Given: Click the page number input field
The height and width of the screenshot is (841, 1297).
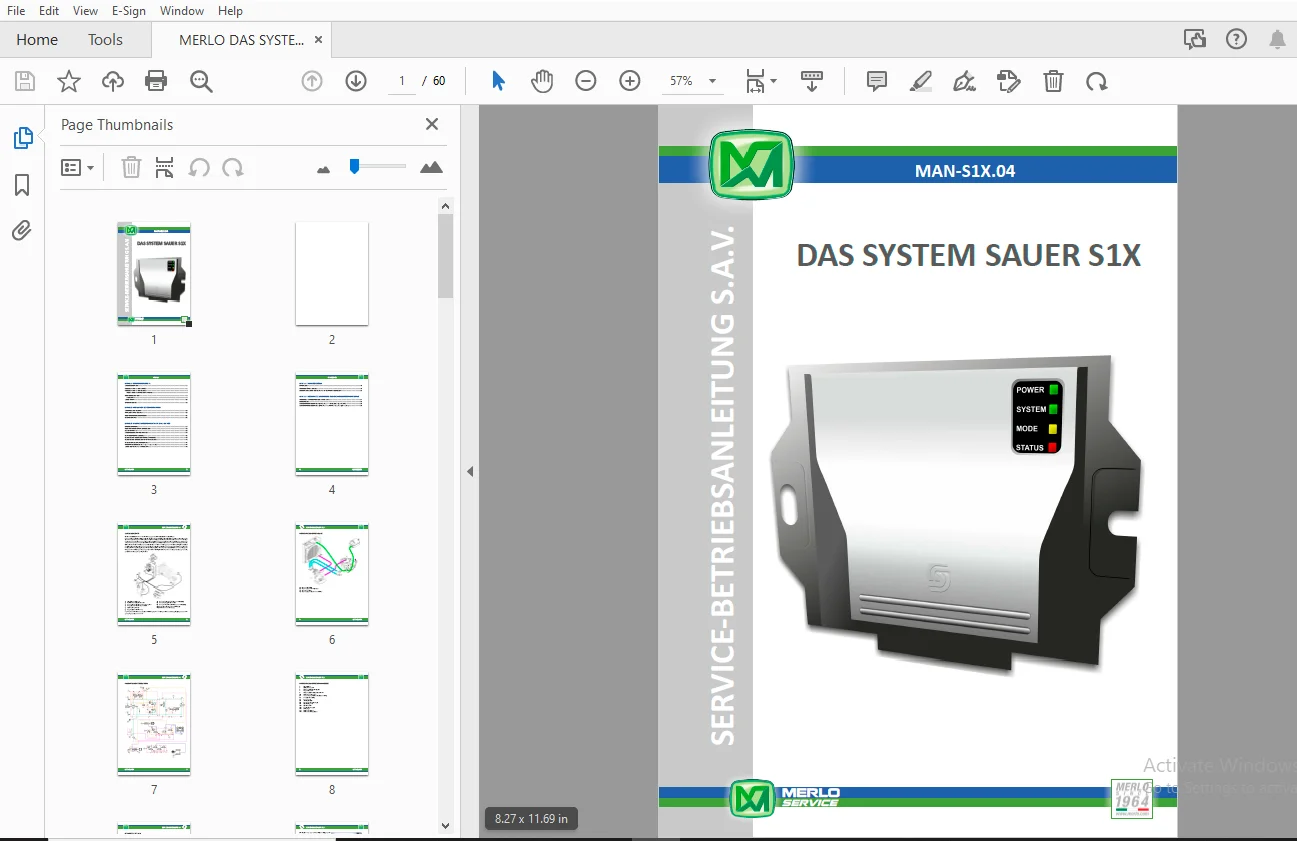Looking at the screenshot, I should click(401, 81).
